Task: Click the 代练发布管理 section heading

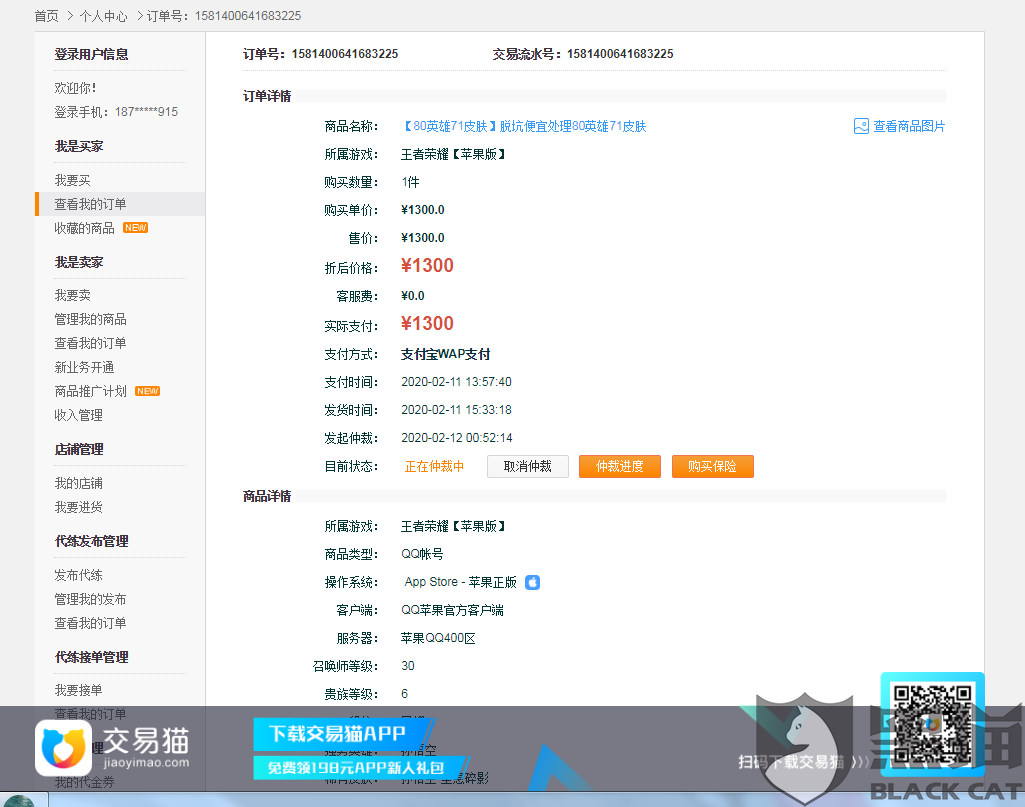Action: click(92, 542)
